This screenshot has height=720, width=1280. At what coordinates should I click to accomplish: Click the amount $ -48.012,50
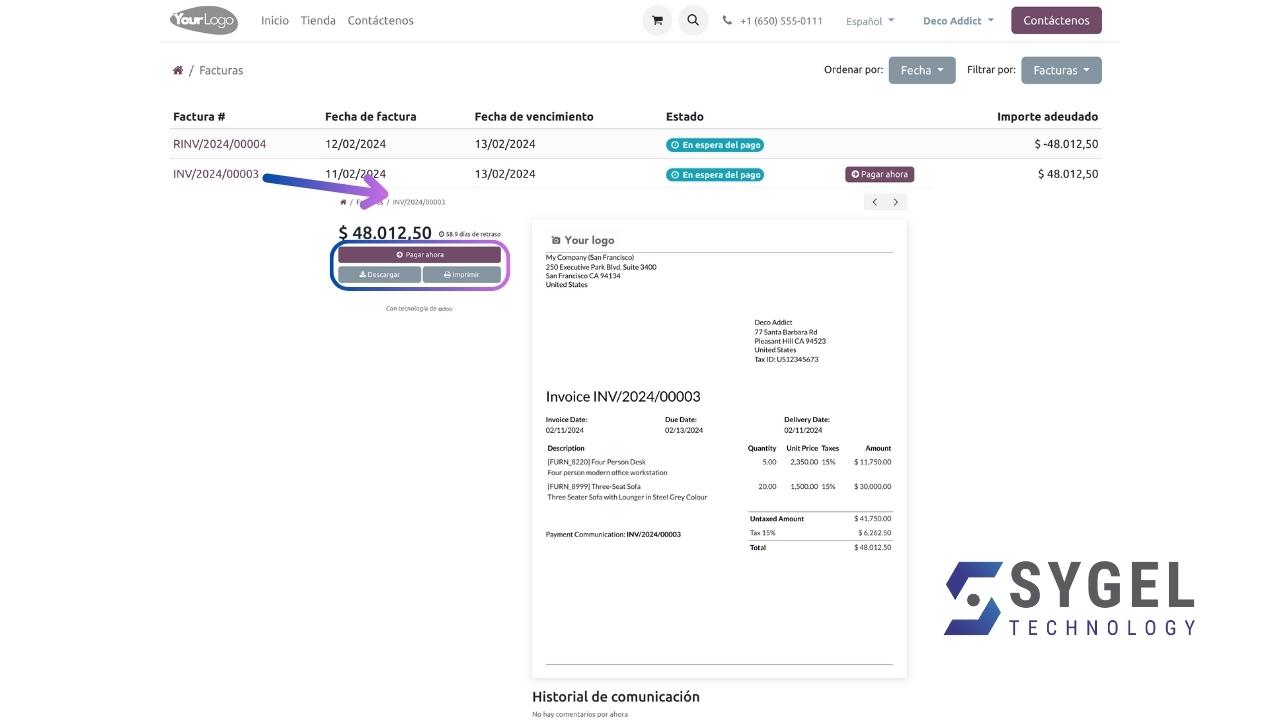coord(1066,144)
